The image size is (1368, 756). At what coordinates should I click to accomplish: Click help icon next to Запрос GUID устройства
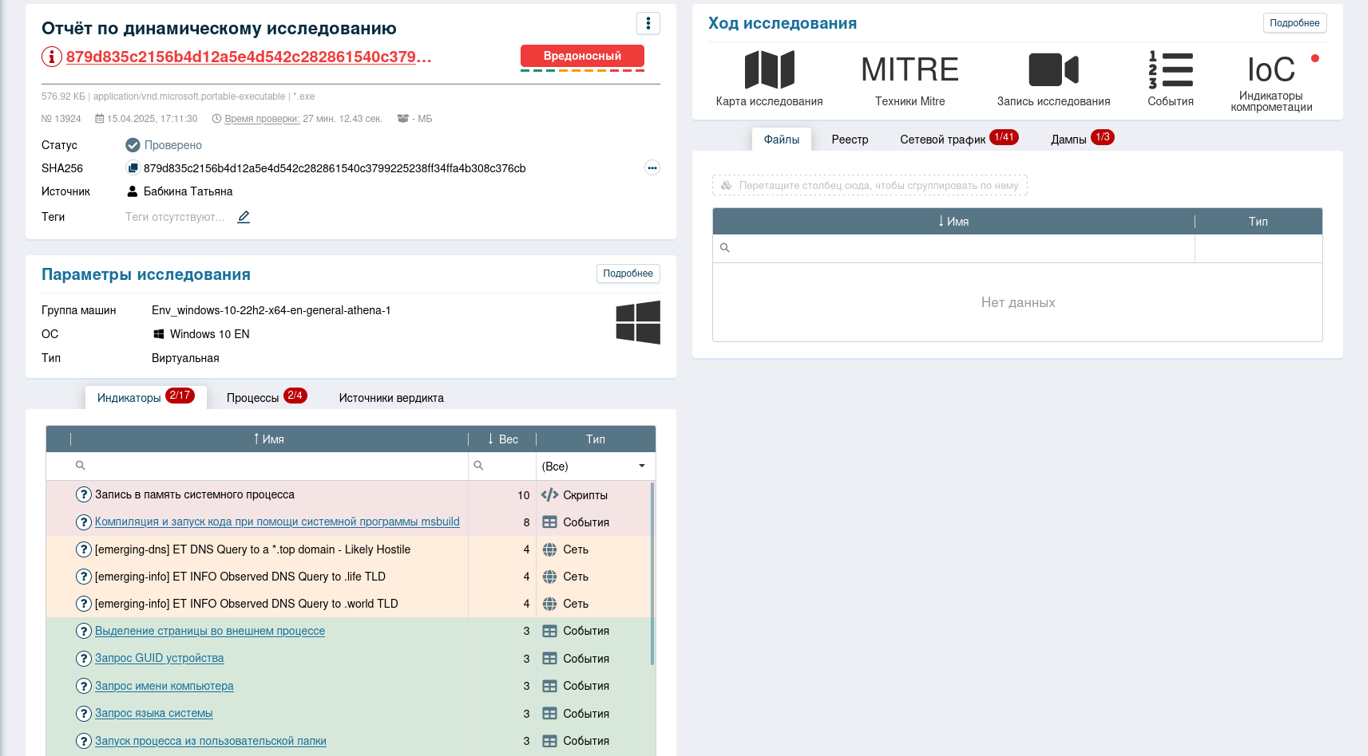84,659
